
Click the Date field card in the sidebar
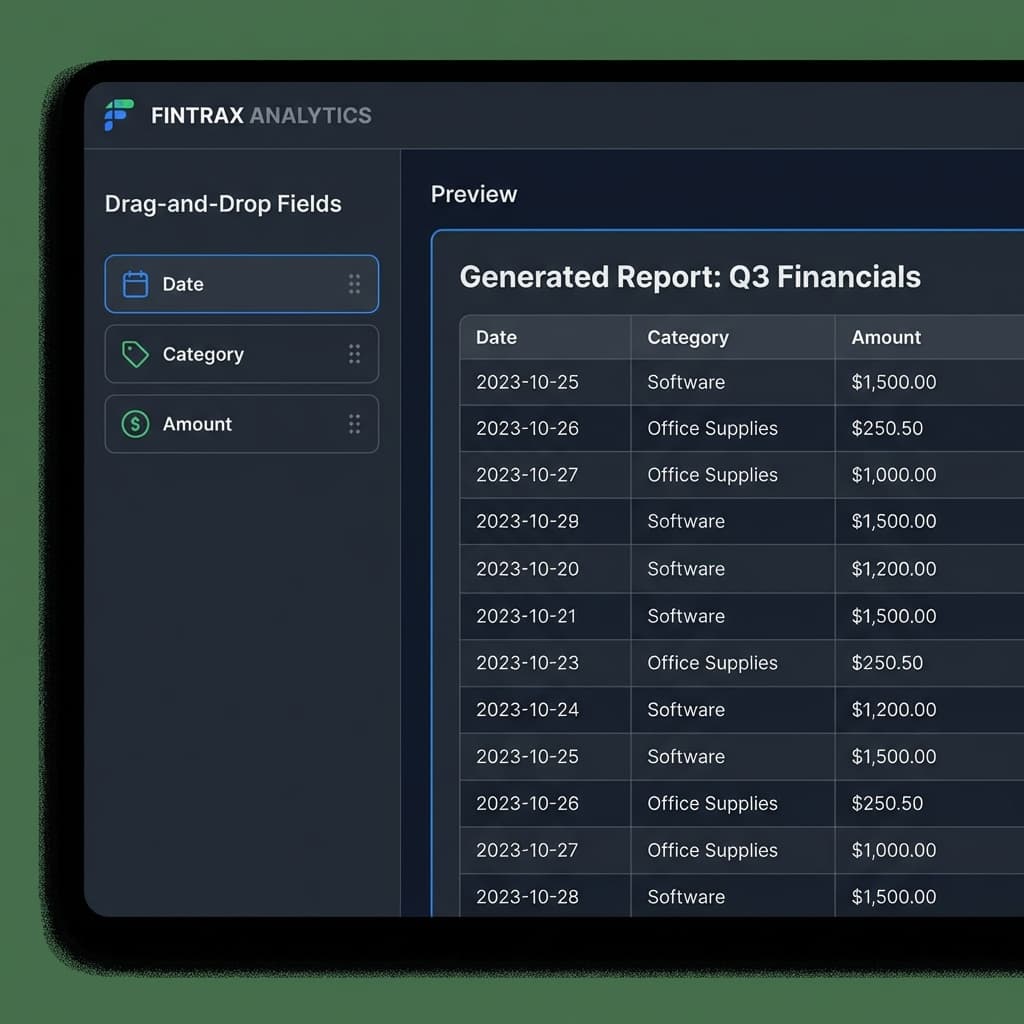coord(241,284)
